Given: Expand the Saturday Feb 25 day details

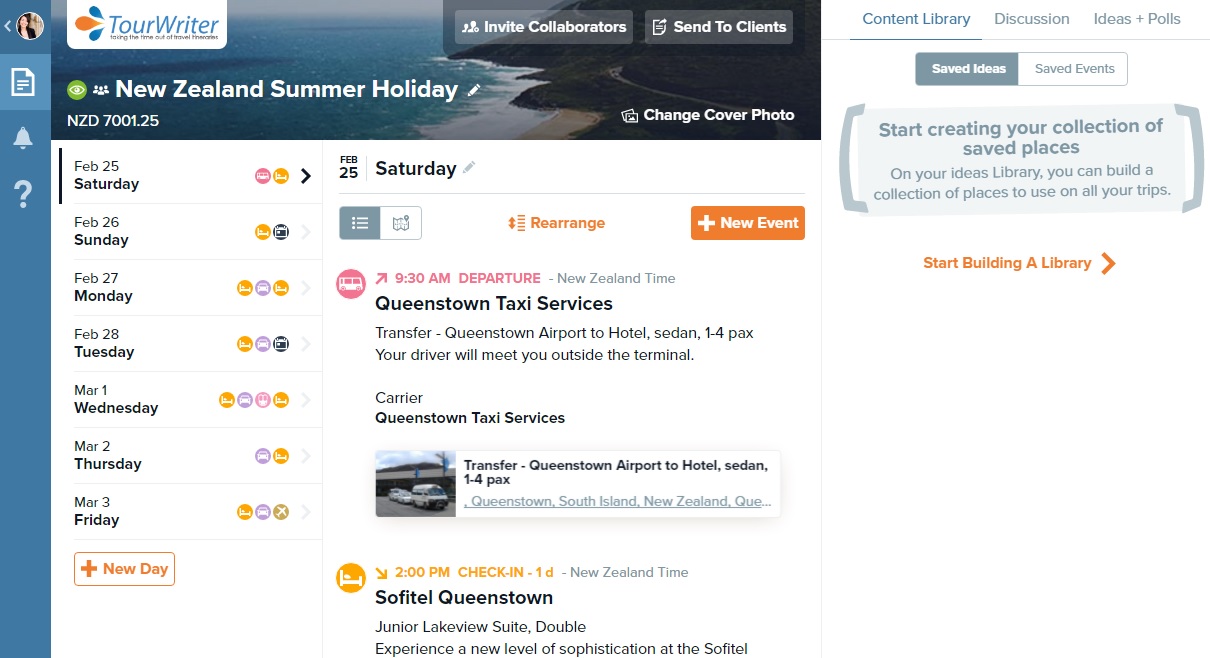Looking at the screenshot, I should pos(306,176).
